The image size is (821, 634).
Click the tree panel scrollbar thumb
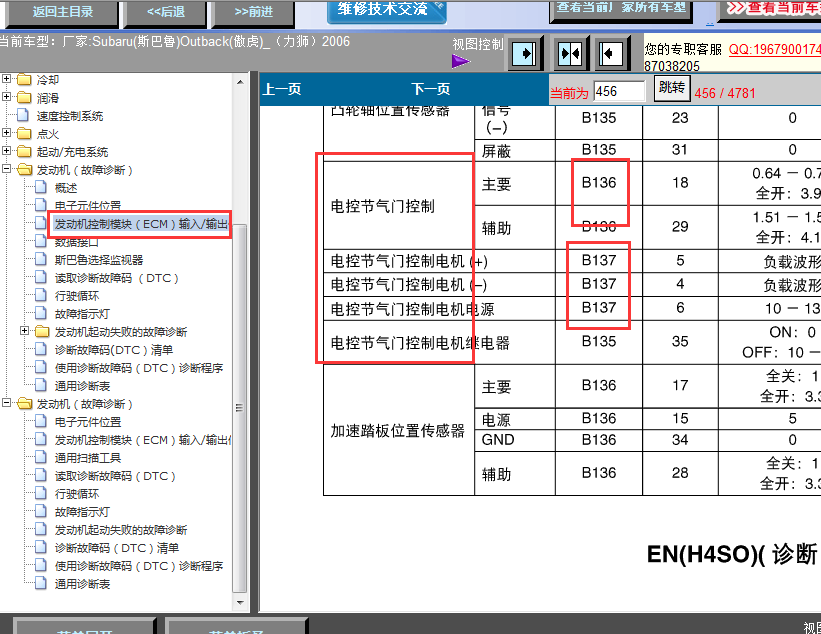[239, 410]
